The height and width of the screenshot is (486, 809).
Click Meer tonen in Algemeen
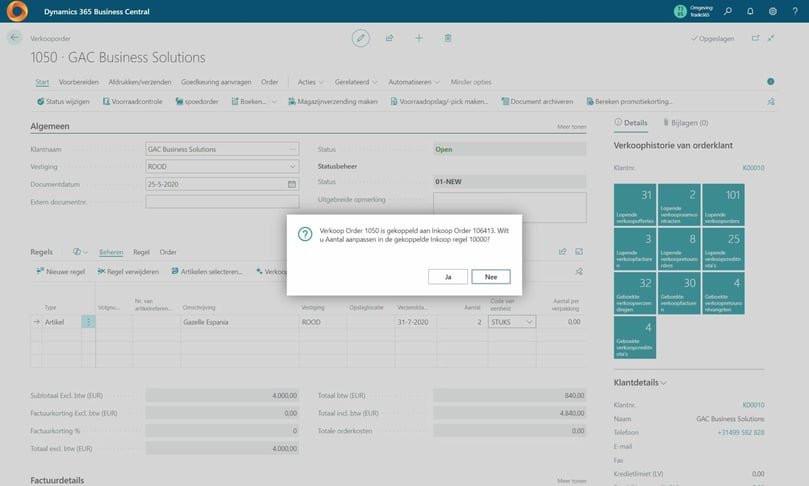572,126
